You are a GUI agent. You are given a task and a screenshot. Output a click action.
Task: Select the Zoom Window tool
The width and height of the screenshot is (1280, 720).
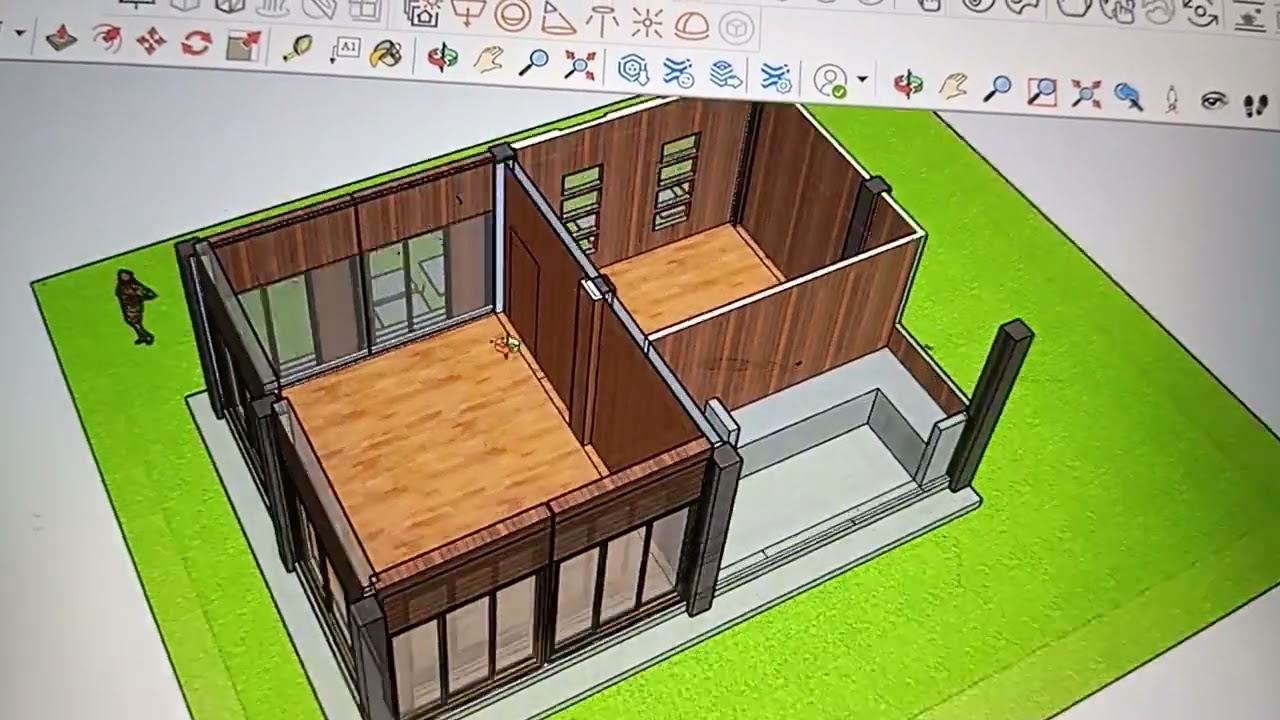[1042, 91]
